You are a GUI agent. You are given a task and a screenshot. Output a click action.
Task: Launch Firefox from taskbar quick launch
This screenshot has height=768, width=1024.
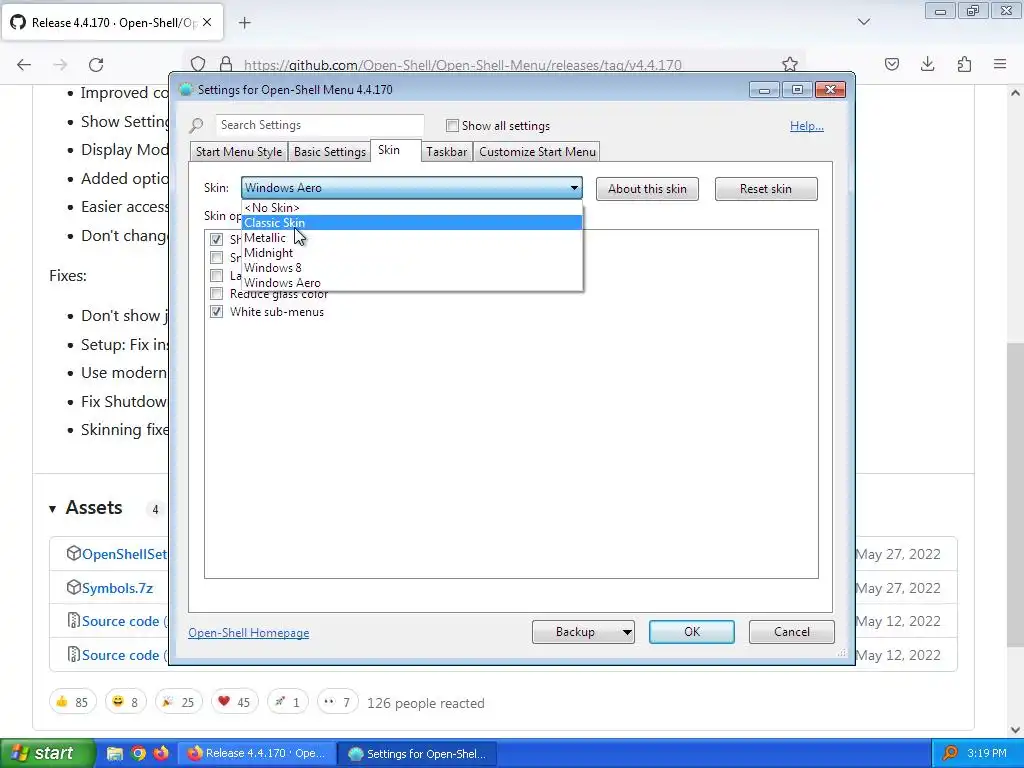161,754
